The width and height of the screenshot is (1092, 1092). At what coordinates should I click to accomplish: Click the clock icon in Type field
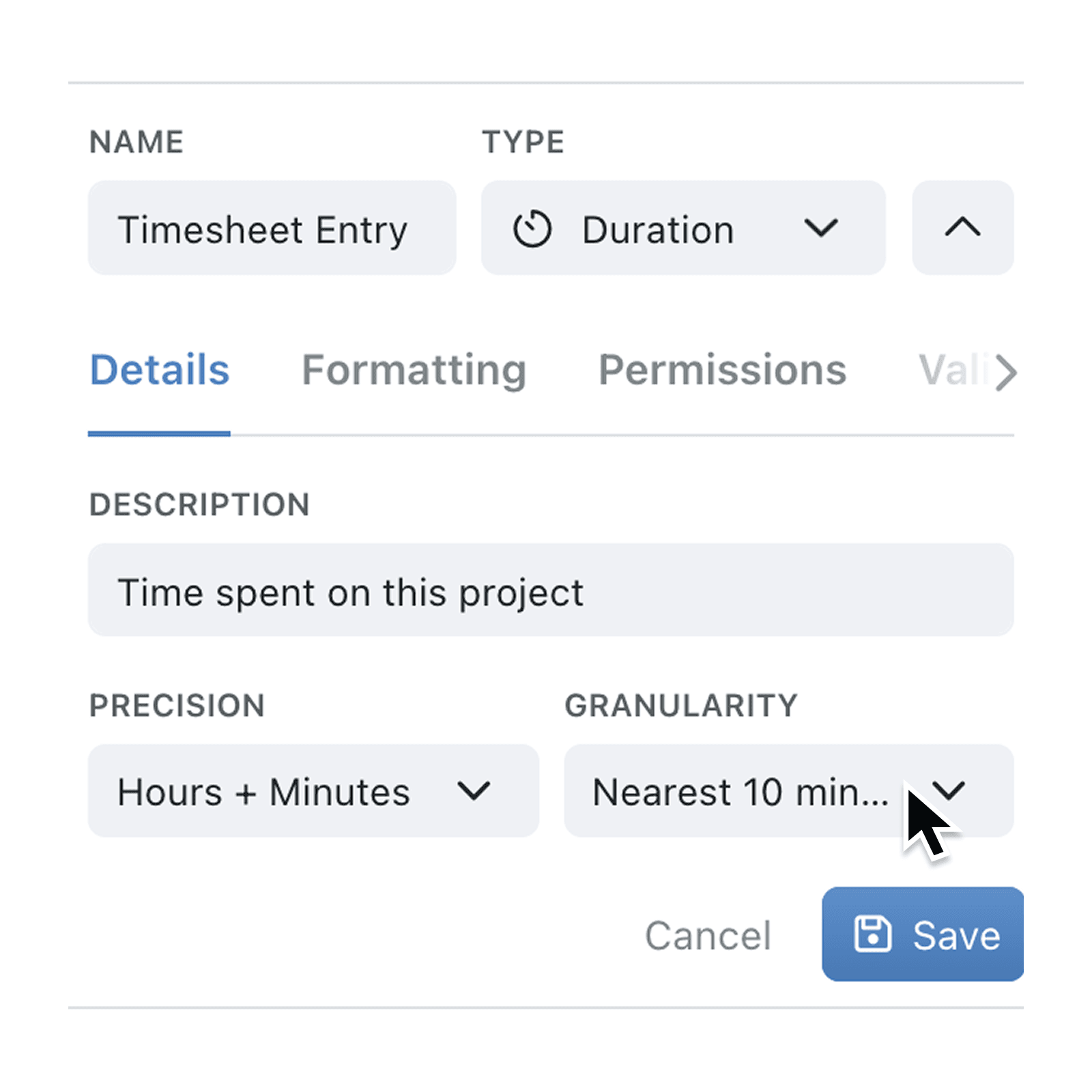(532, 229)
